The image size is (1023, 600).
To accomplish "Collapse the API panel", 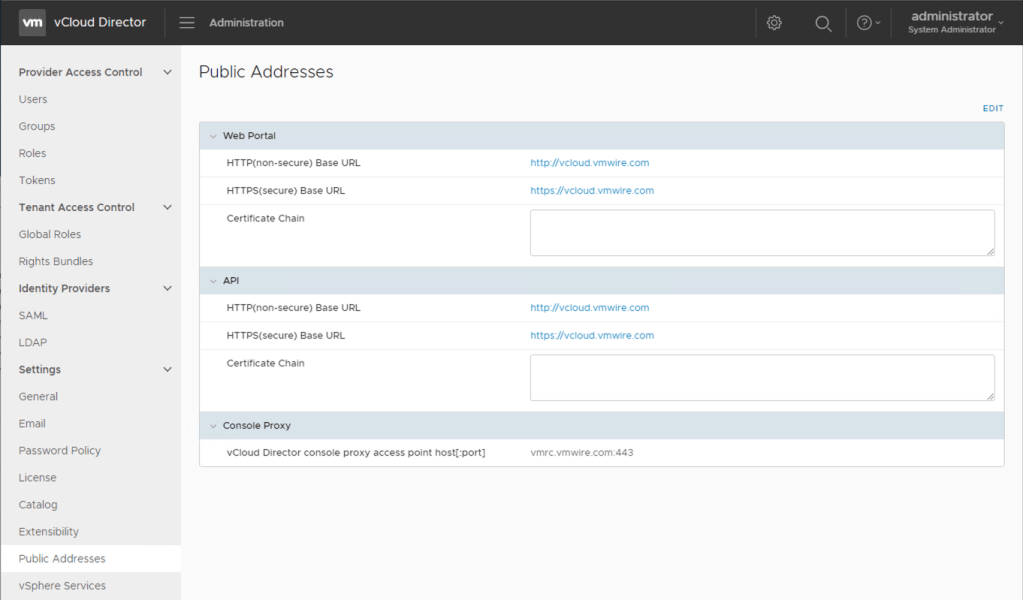I will [x=212, y=281].
